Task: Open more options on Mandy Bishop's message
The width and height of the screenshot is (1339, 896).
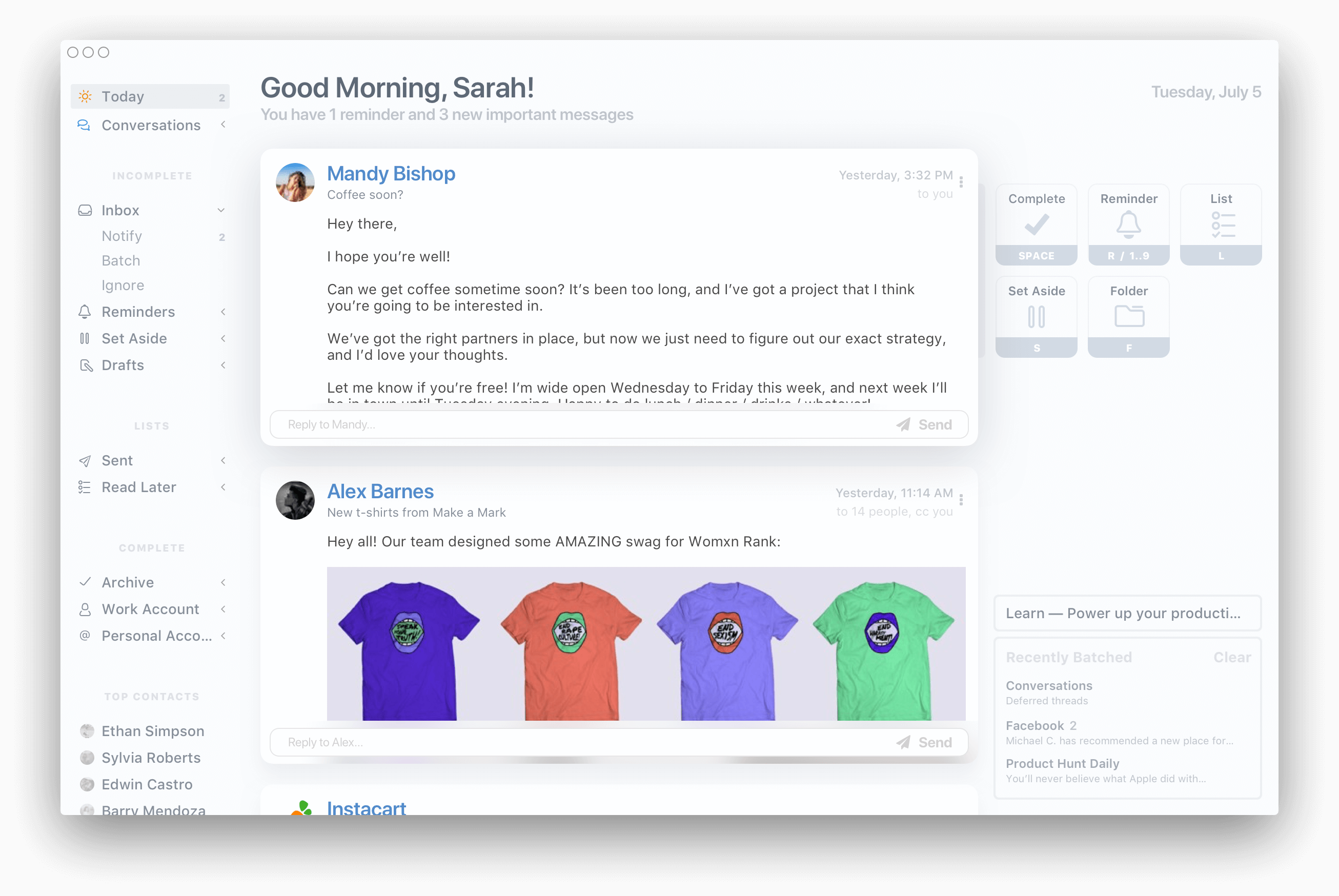Action: pyautogui.click(x=961, y=182)
